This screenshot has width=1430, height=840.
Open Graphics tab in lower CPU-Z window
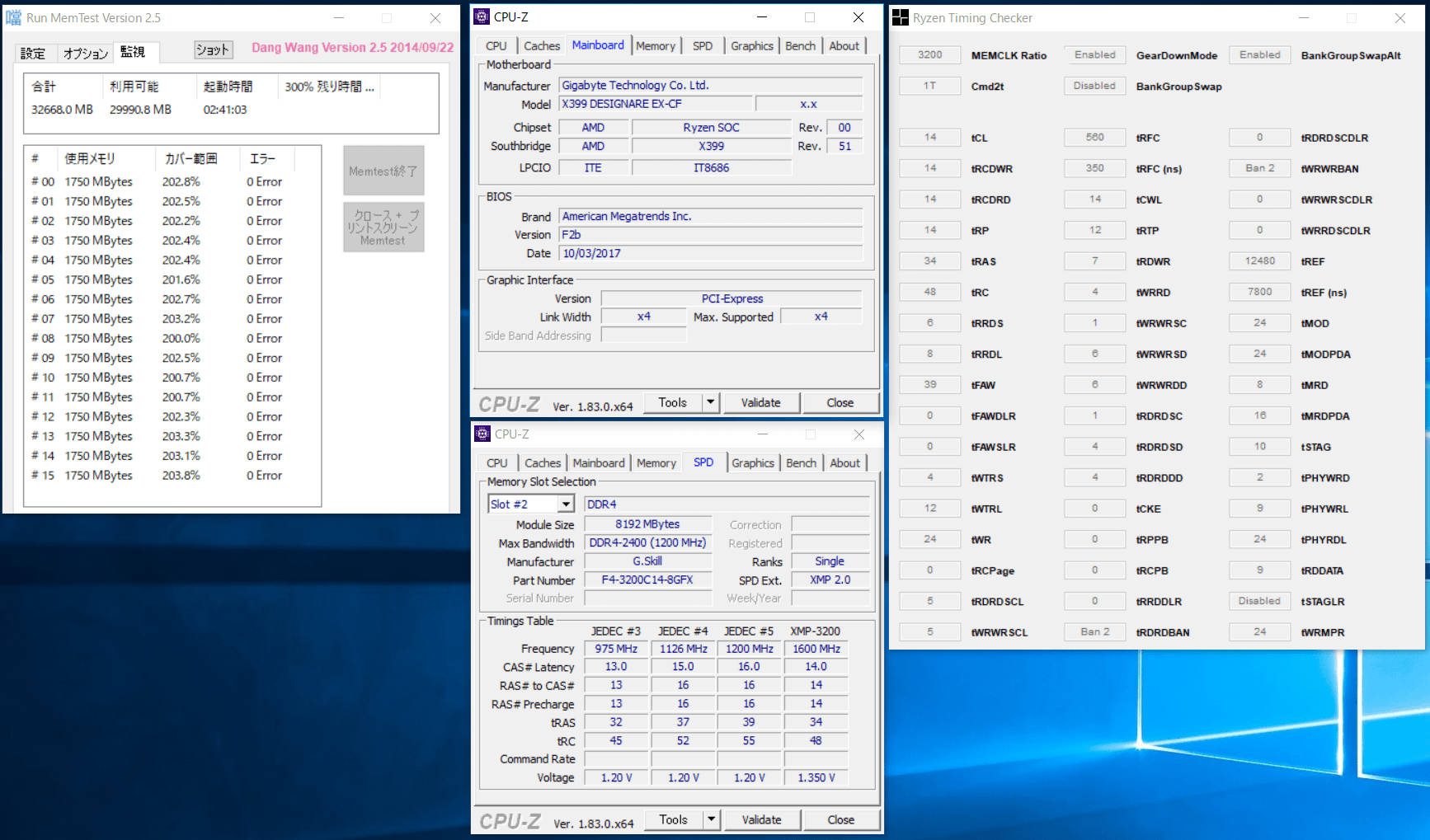click(753, 463)
